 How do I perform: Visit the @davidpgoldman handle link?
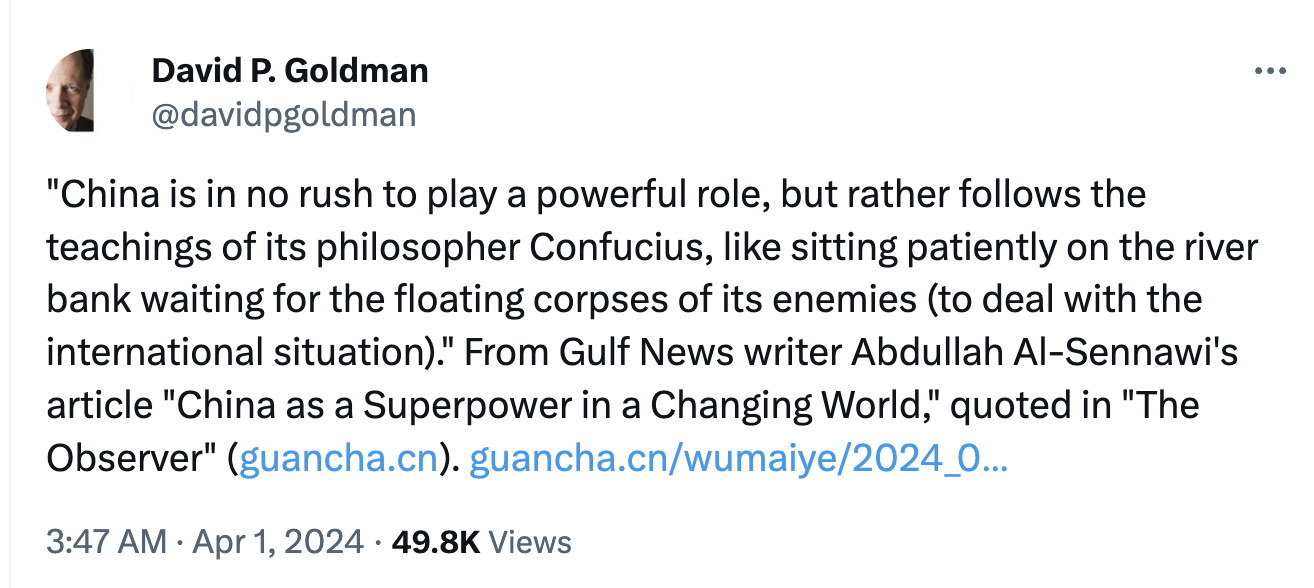[x=283, y=115]
